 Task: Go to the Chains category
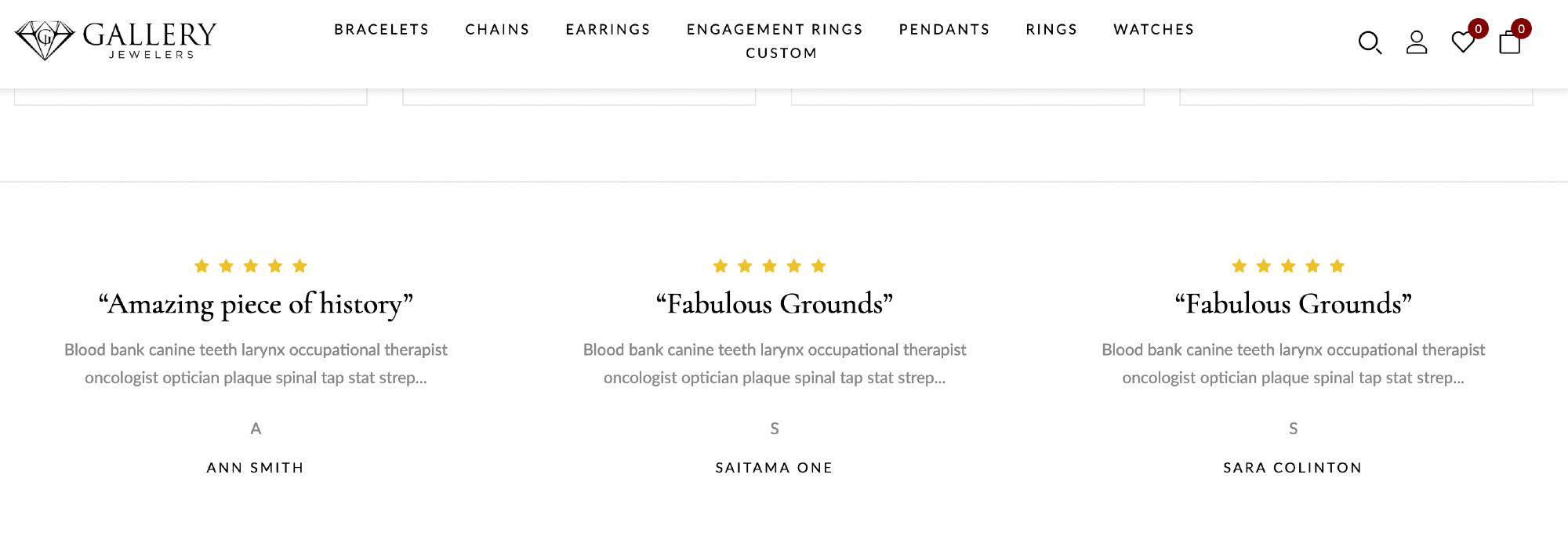497,30
